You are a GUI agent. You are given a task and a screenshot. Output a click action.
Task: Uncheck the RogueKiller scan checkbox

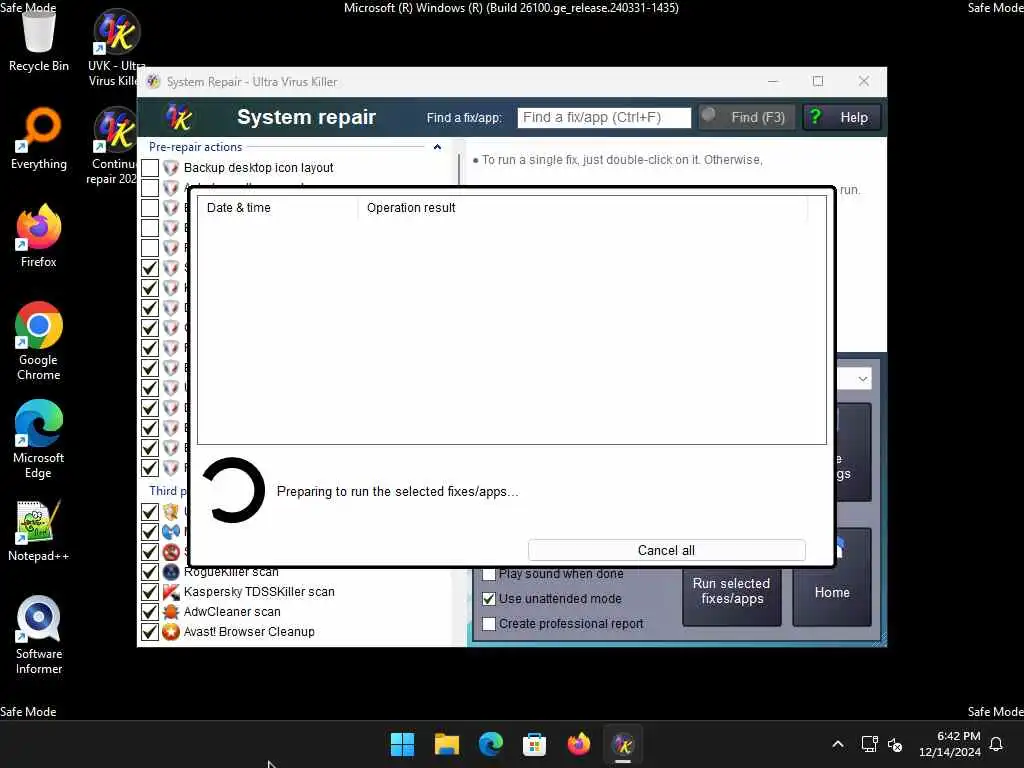coord(150,572)
